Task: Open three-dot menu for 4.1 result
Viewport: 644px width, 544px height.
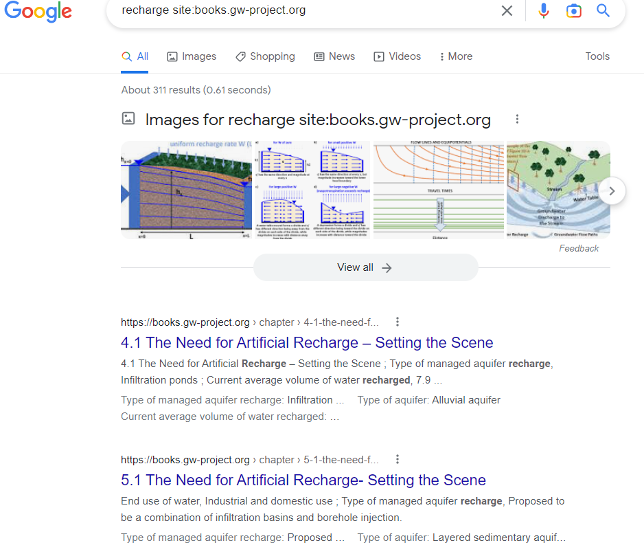Action: (x=397, y=322)
